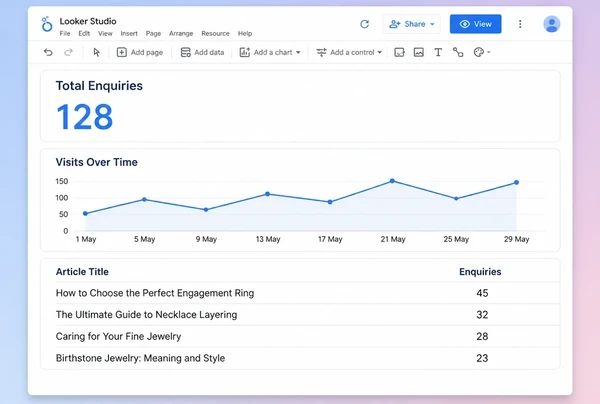
Task: Select the Visits Over Time chart title
Action: [96, 162]
